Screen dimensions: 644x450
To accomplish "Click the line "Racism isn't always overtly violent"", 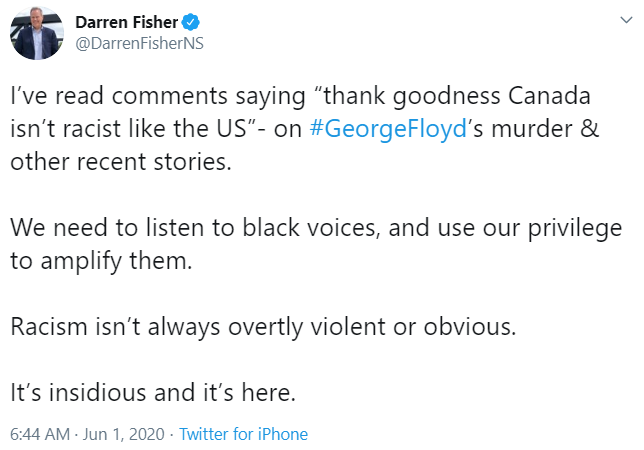I will coord(263,327).
